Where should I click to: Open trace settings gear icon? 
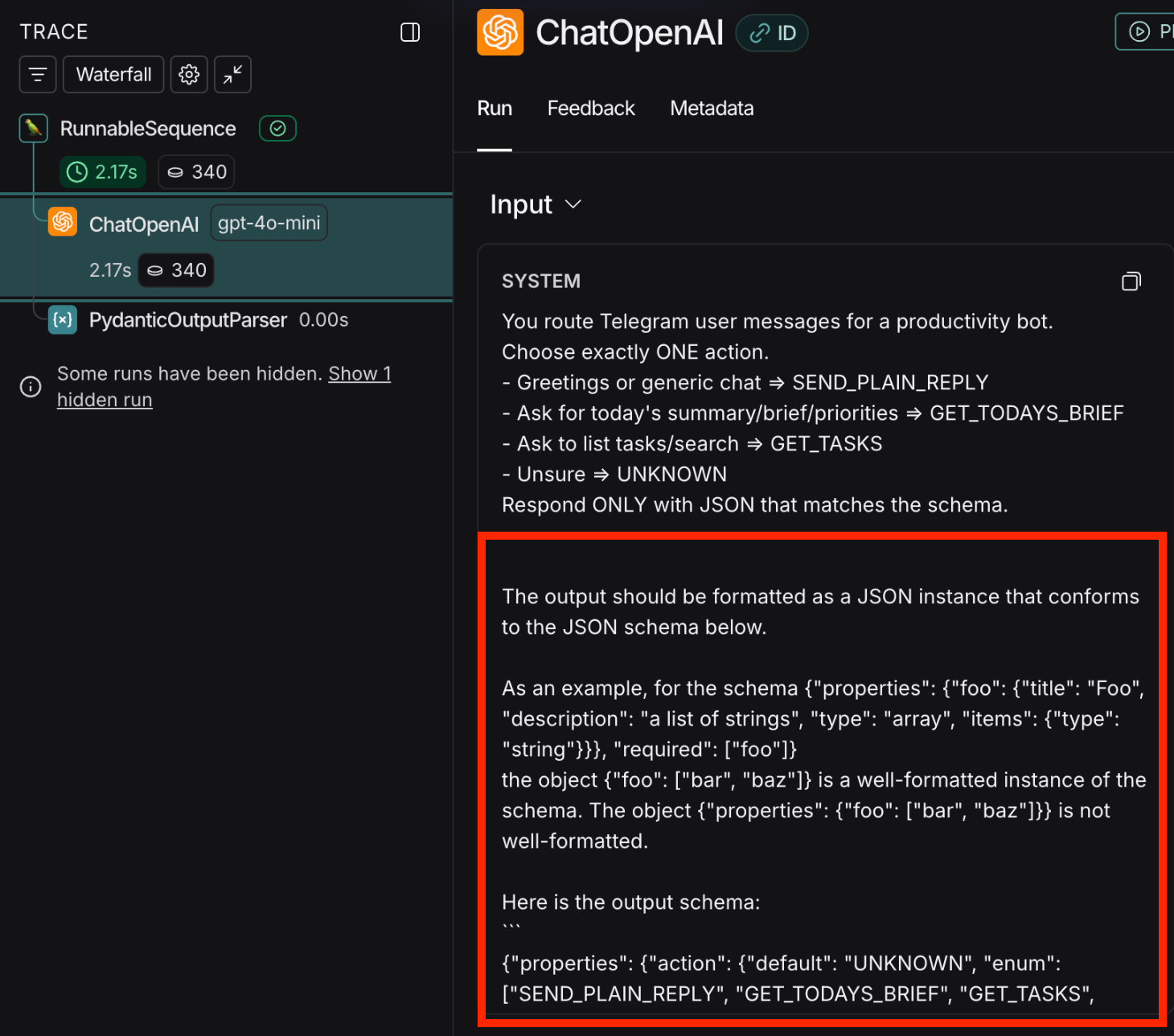point(189,75)
